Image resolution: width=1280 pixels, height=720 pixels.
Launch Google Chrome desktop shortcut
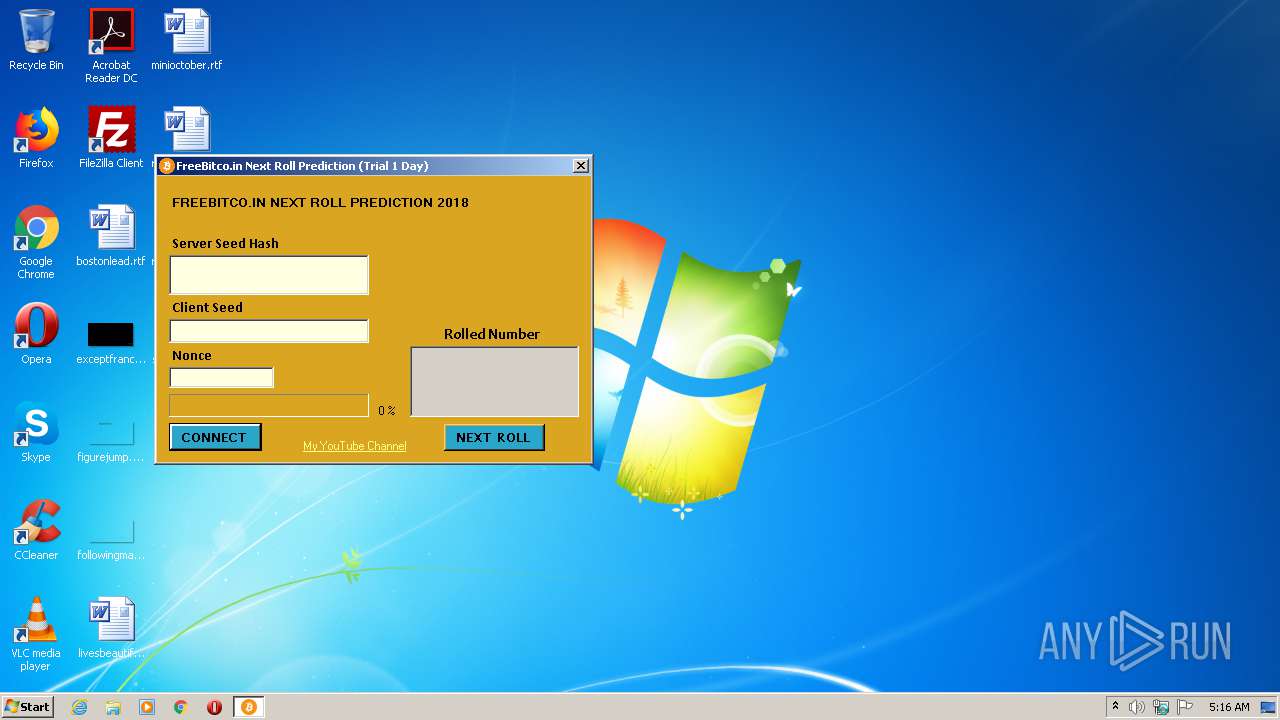(x=36, y=242)
